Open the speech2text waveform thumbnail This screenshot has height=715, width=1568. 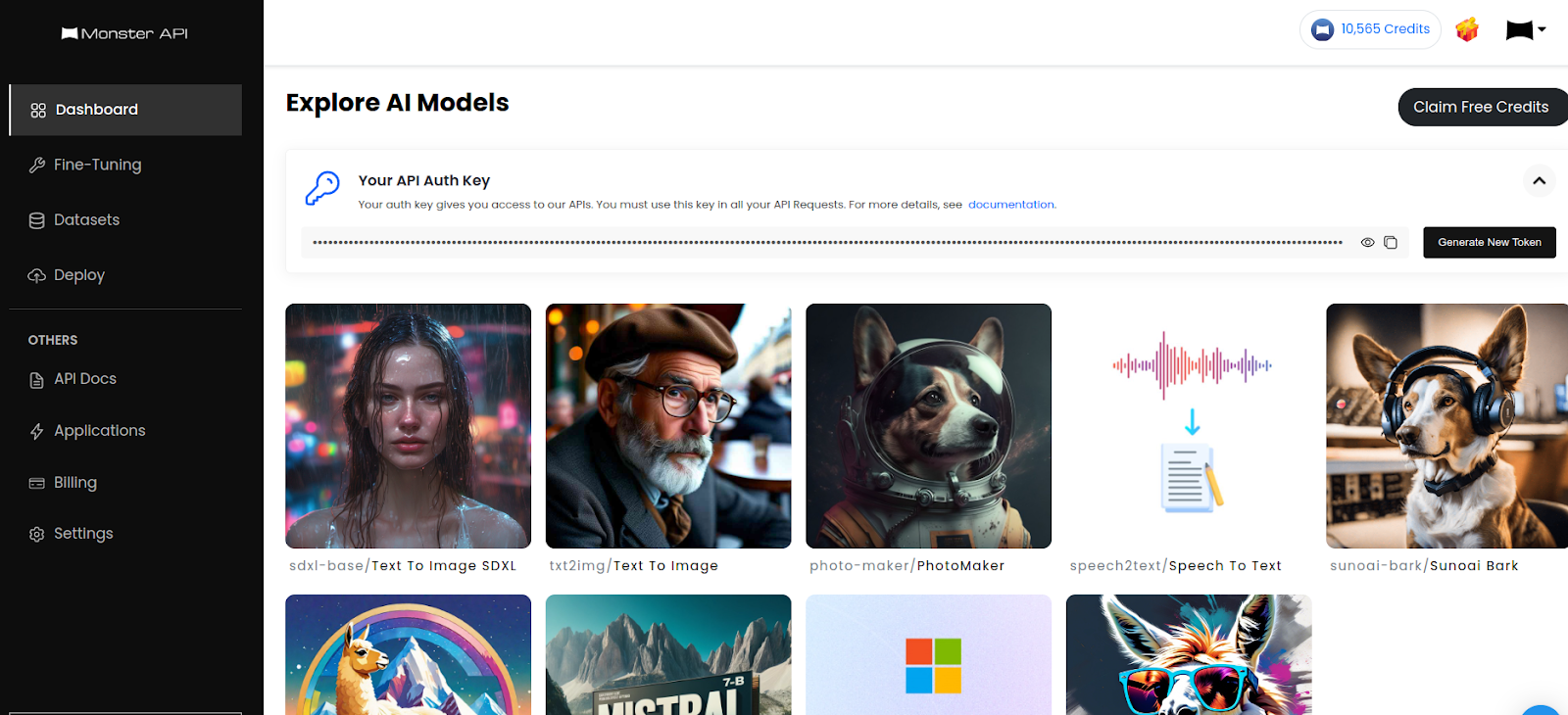(1189, 426)
